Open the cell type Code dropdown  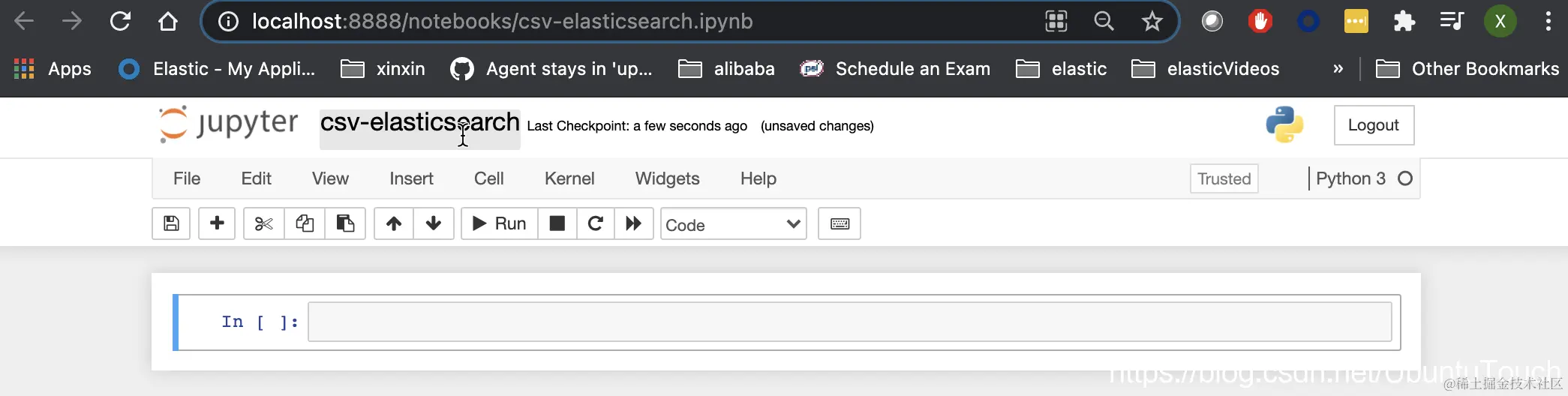click(733, 224)
